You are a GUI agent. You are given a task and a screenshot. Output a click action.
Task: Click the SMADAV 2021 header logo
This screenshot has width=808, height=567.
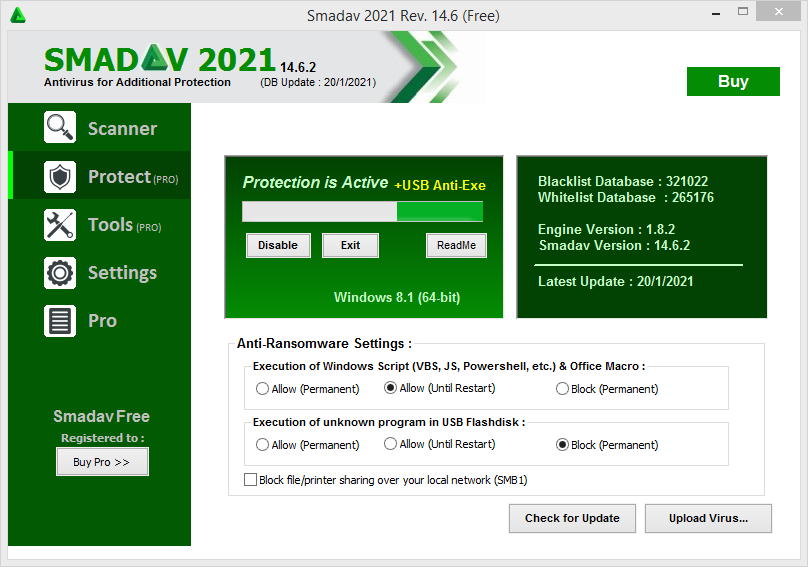click(160, 59)
